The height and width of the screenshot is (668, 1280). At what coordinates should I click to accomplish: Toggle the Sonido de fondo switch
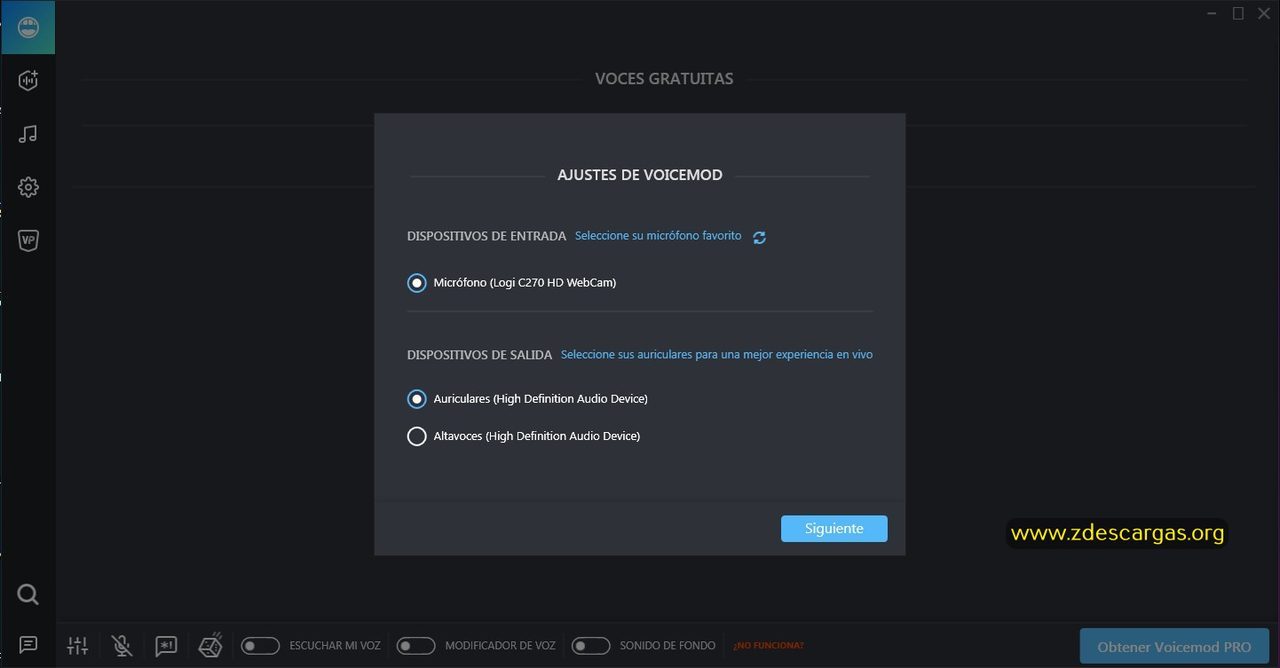coord(591,646)
